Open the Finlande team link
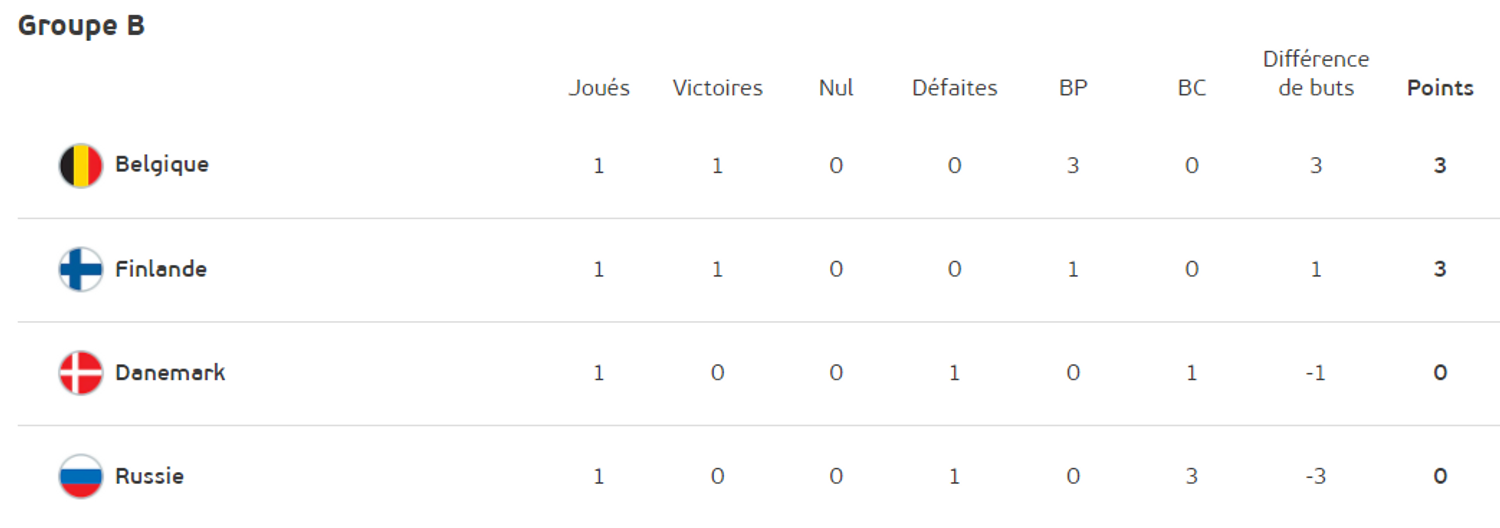Image resolution: width=1500 pixels, height=528 pixels. coord(161,269)
